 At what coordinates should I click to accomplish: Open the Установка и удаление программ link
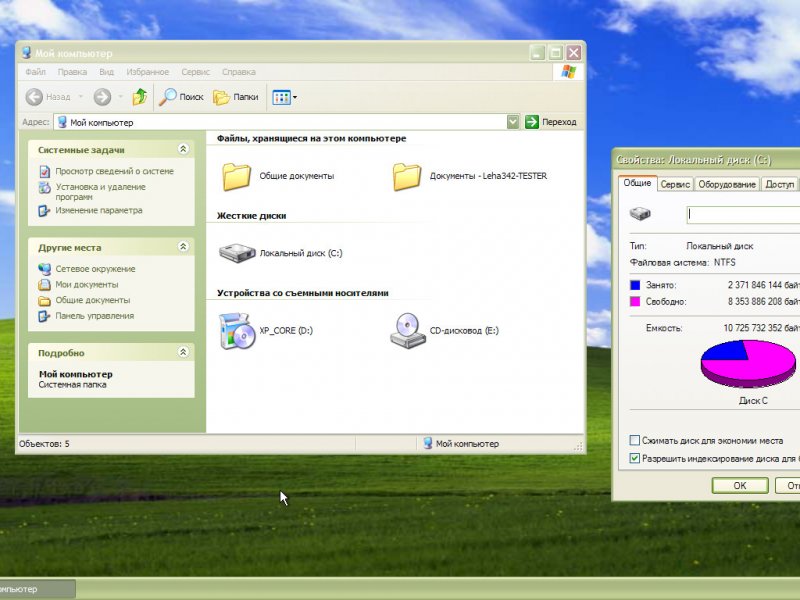101,192
